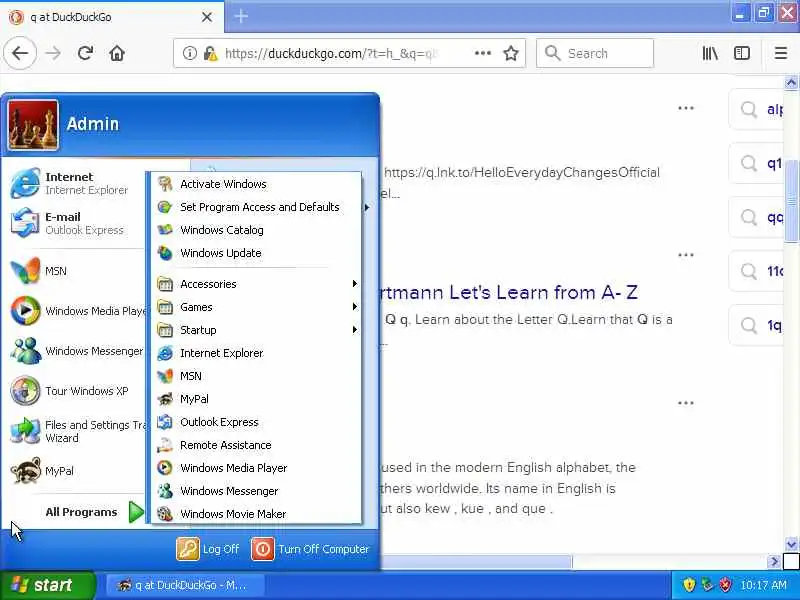The height and width of the screenshot is (600, 800).
Task: Start Tour Windows XP
Action: pyautogui.click(x=77, y=391)
